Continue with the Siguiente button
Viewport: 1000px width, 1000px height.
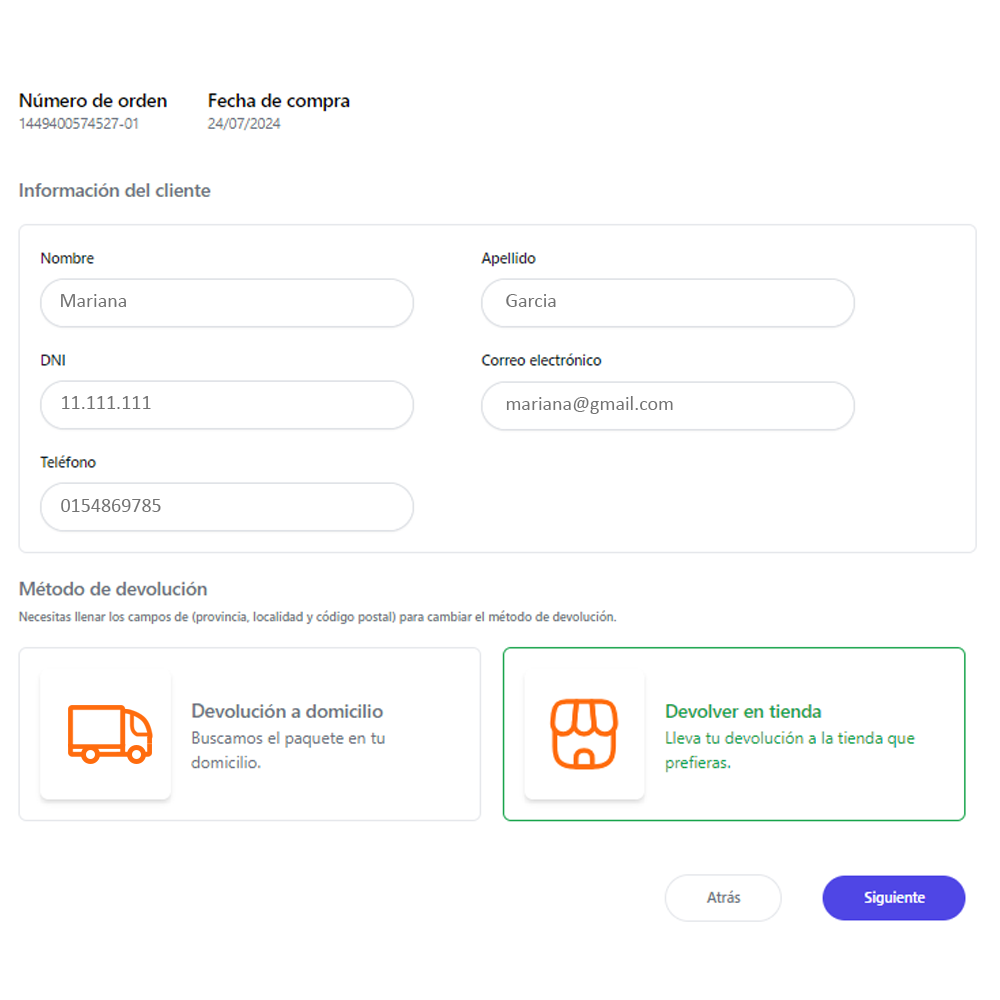point(893,897)
